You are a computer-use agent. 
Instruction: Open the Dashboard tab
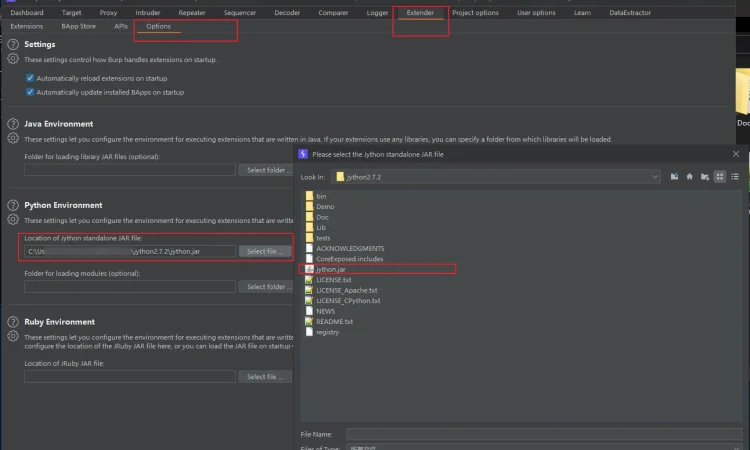tap(27, 13)
